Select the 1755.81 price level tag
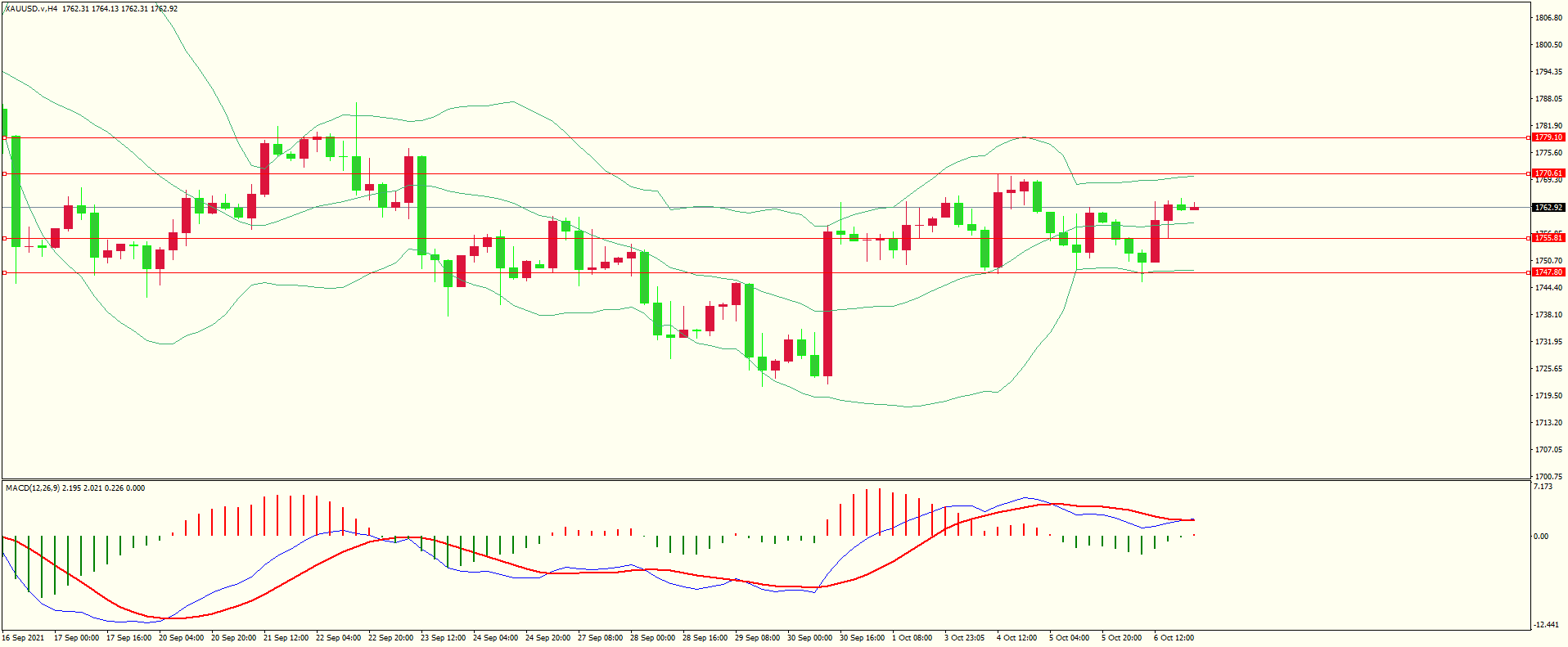This screenshot has width=1568, height=647. coord(1548,238)
